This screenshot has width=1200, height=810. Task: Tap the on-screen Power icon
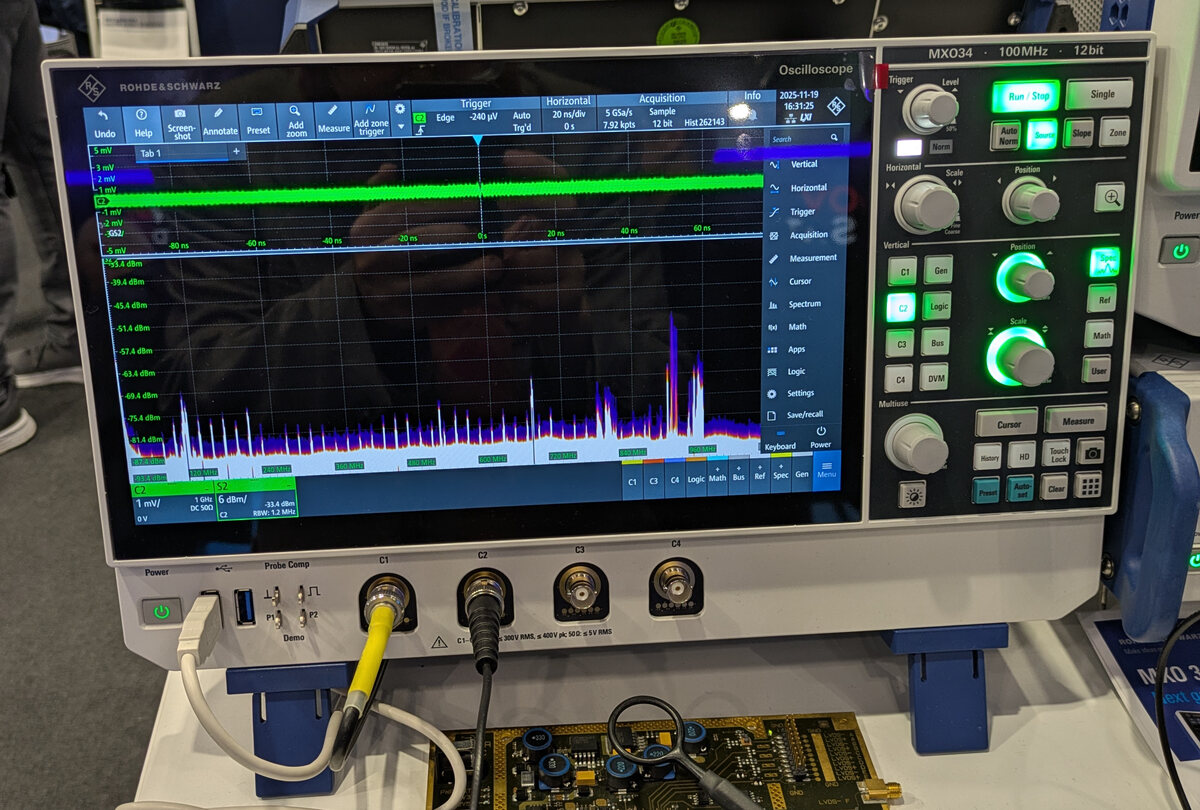pos(821,437)
